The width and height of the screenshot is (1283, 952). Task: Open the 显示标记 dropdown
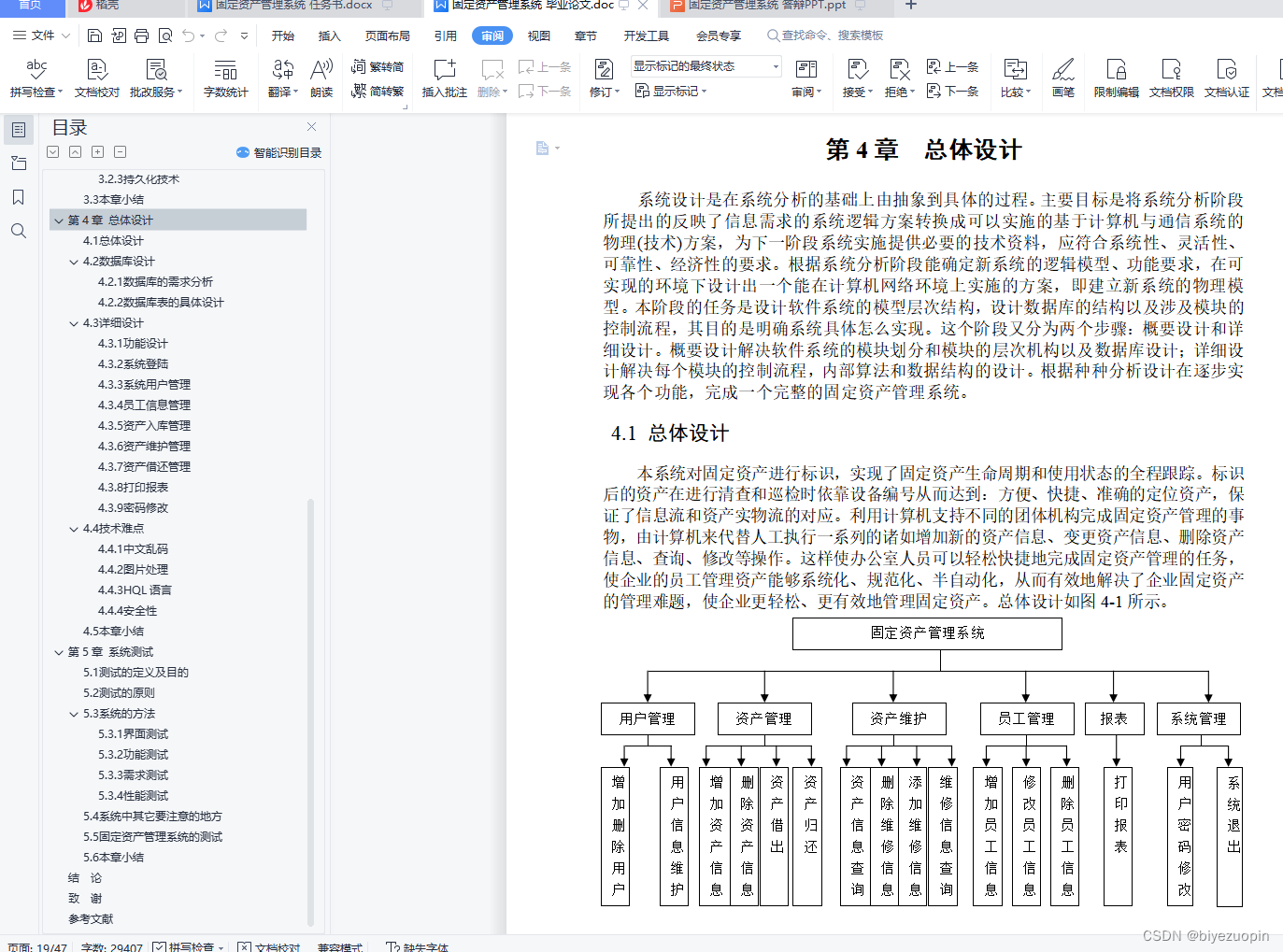(x=671, y=92)
